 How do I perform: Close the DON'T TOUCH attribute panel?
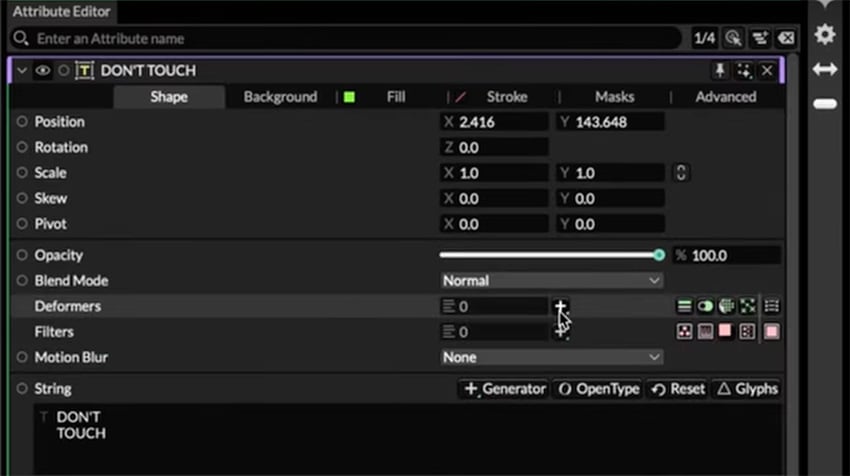(x=767, y=70)
